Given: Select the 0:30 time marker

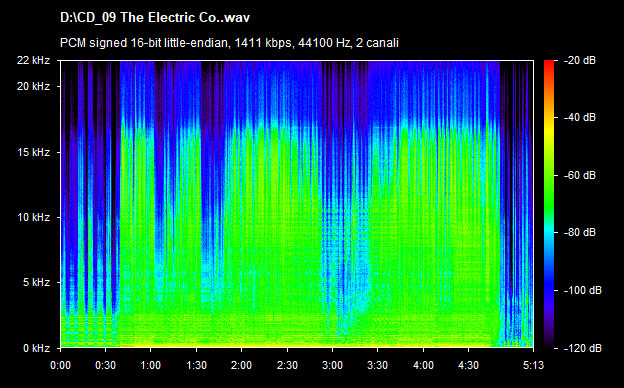Looking at the screenshot, I should 105,365.
